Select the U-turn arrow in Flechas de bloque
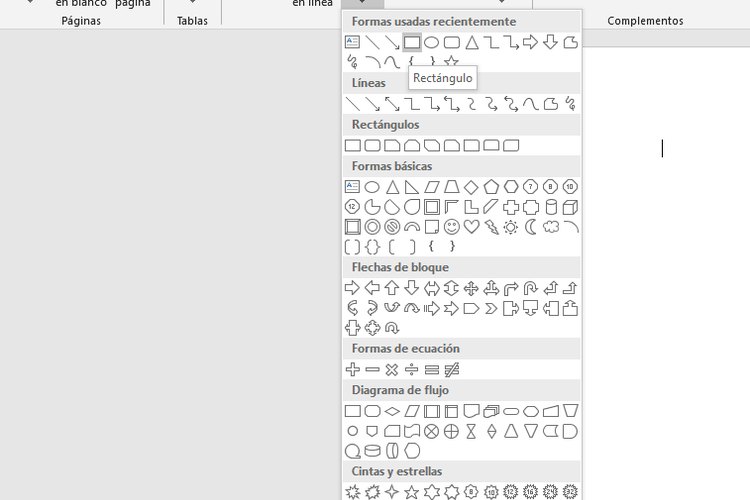This screenshot has height=500, width=750. pos(530,288)
